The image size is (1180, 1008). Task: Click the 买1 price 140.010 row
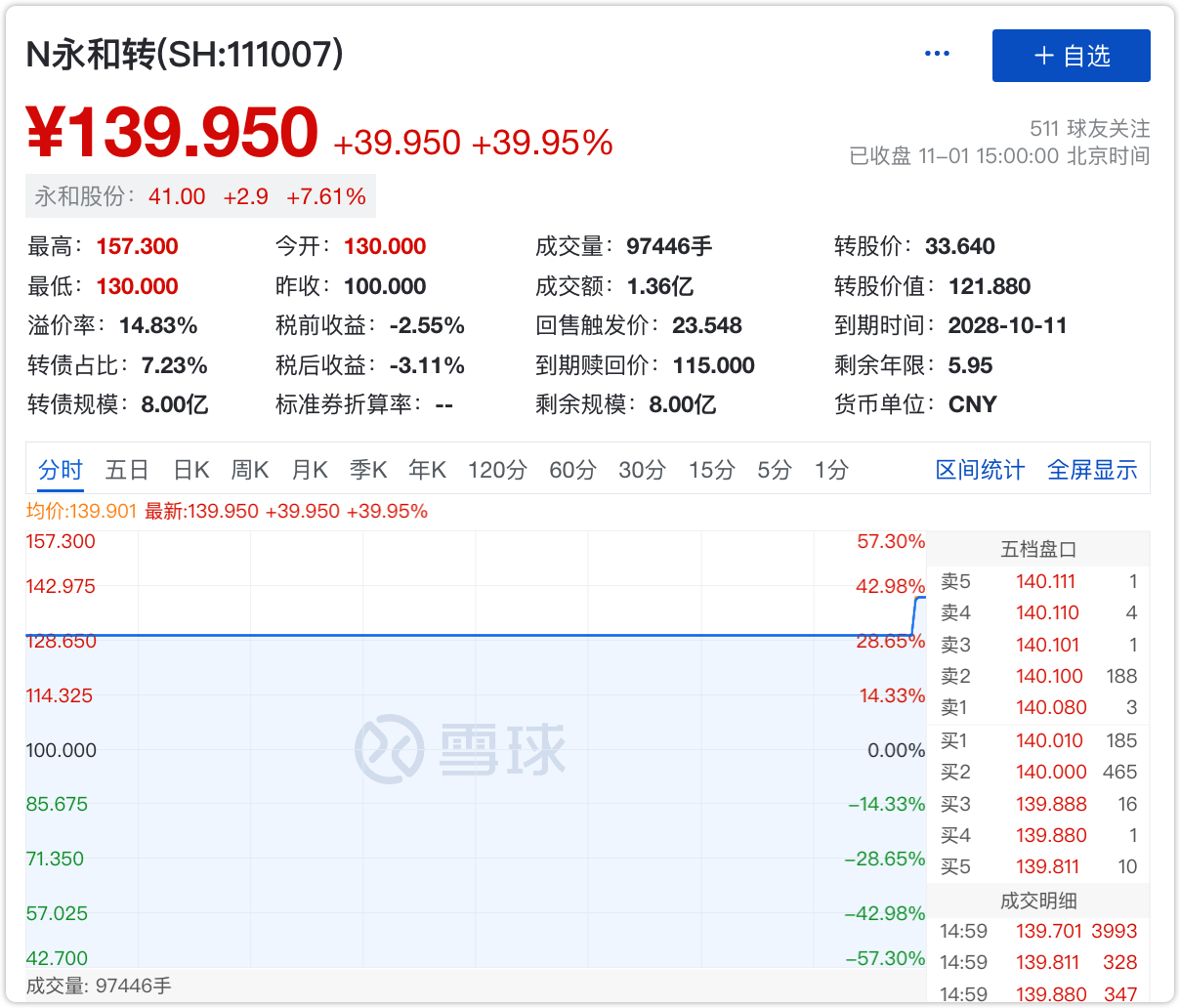click(x=1038, y=740)
